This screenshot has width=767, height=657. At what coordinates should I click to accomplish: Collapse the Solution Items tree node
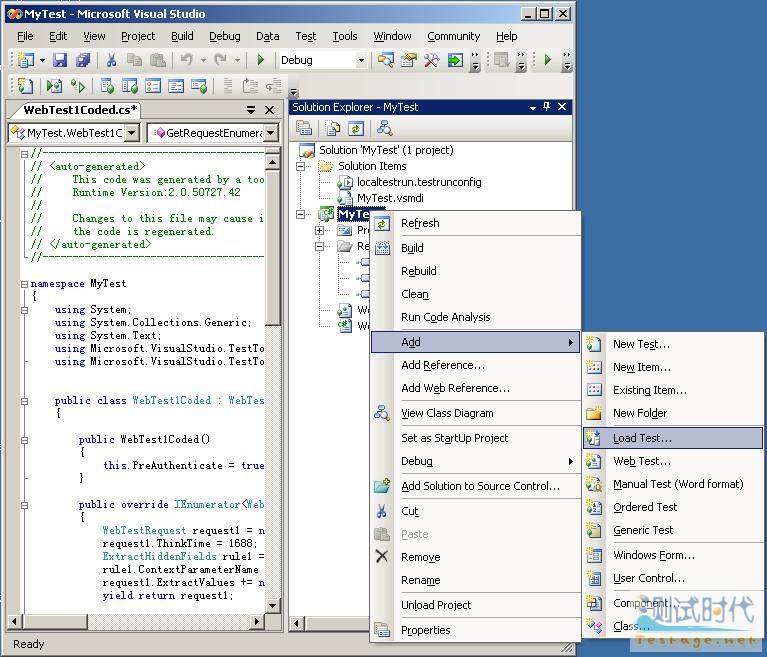point(299,166)
